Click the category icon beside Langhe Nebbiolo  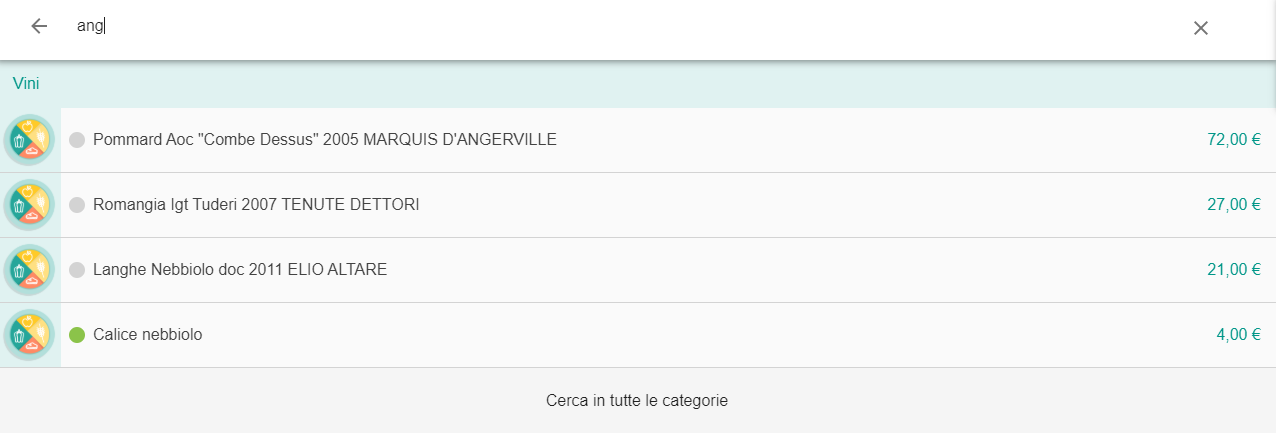(x=30, y=270)
